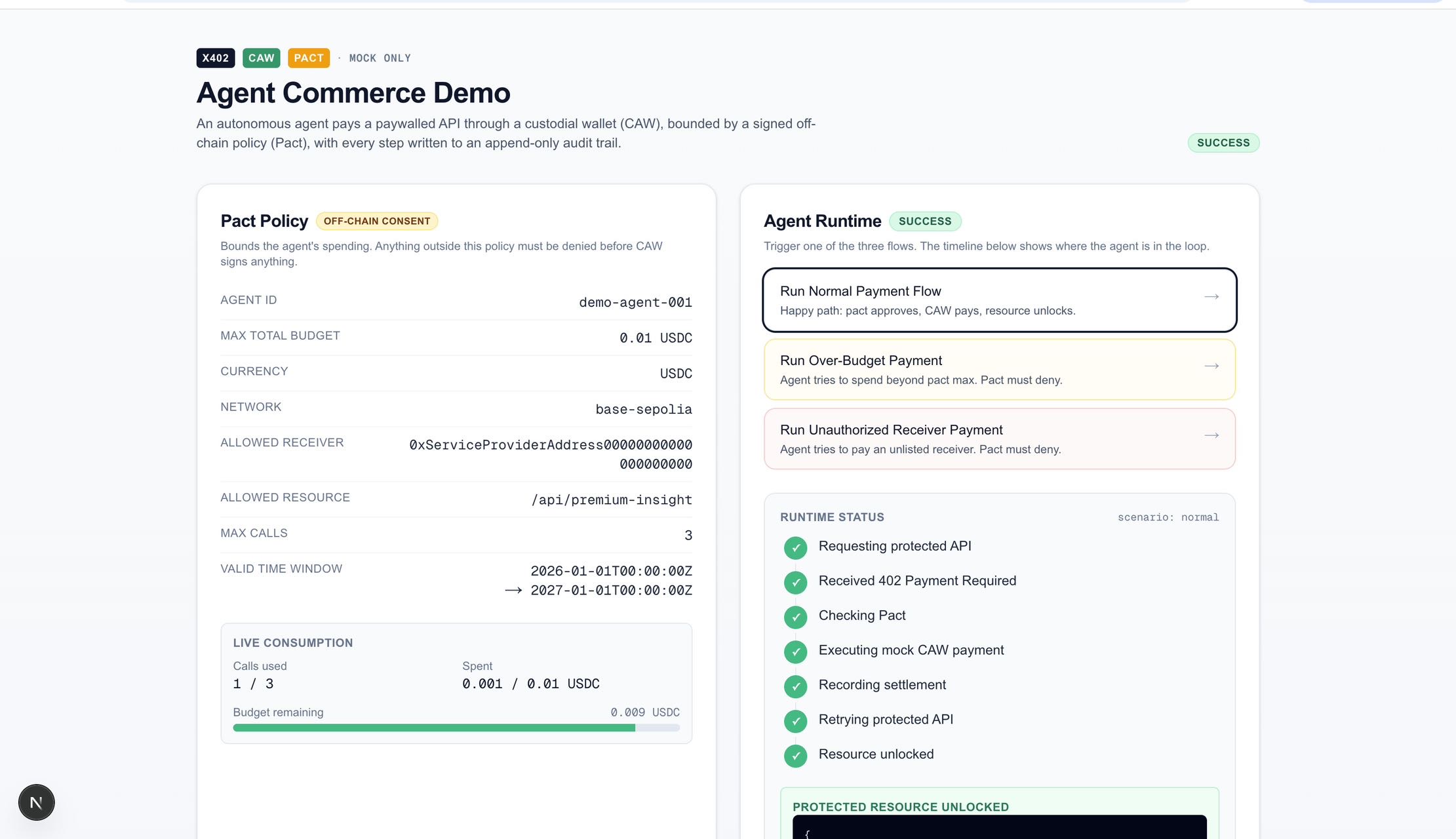Click the VALID TIME WINDOW label
Image resolution: width=1456 pixels, height=839 pixels.
click(x=281, y=569)
